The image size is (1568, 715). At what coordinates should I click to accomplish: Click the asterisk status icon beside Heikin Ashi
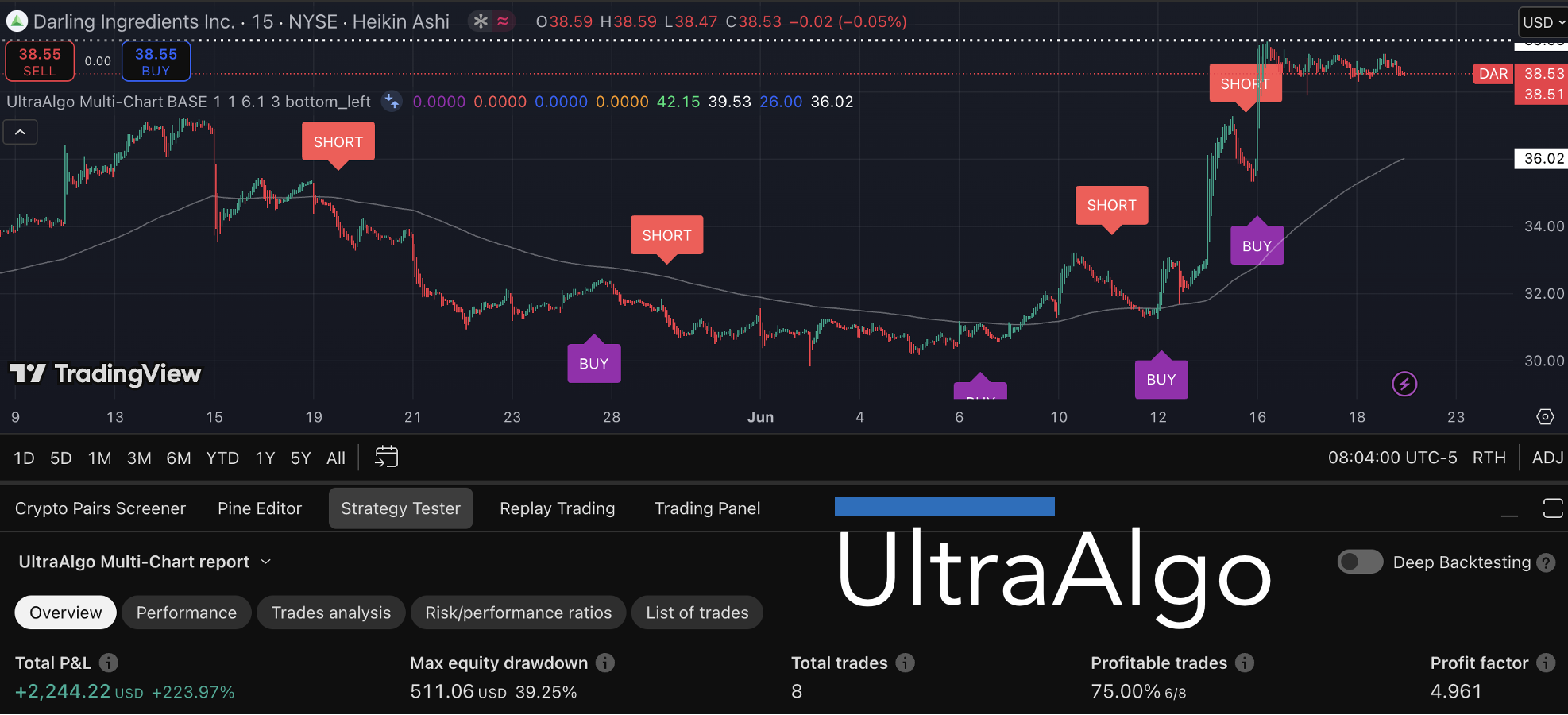tap(480, 21)
